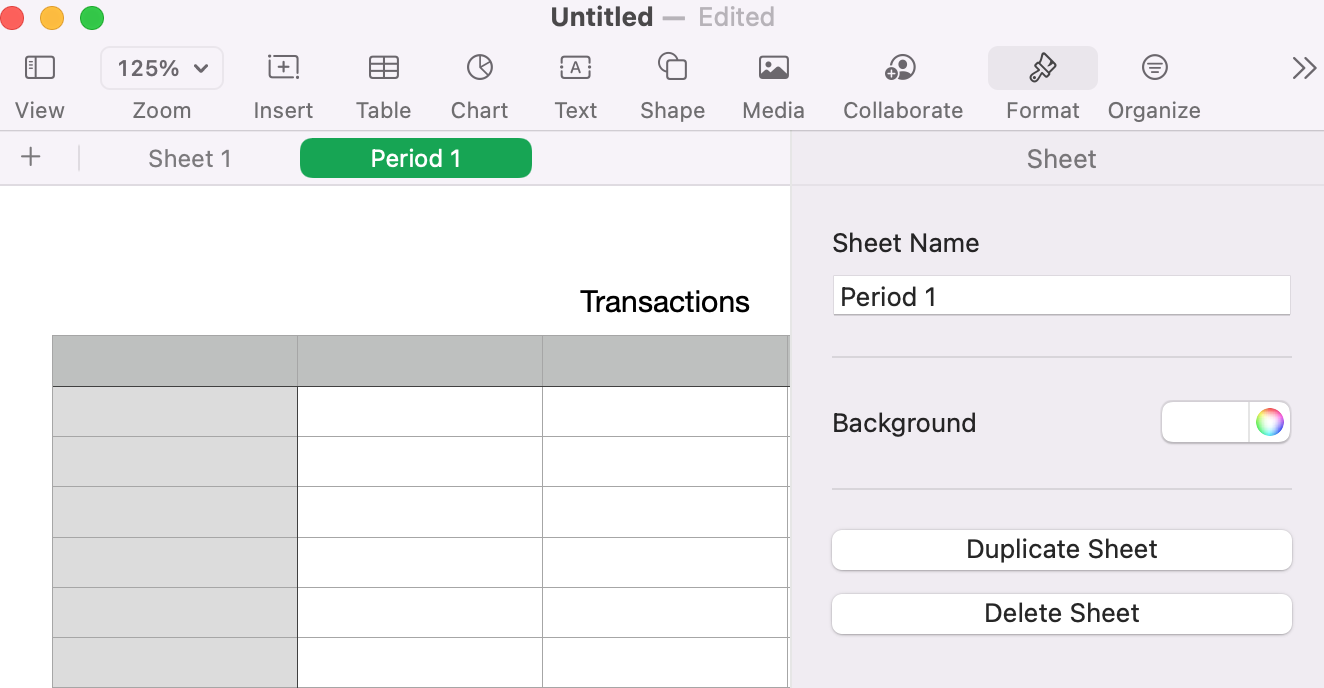Click the Duplicate Sheet button
The image size is (1324, 688).
(x=1061, y=550)
